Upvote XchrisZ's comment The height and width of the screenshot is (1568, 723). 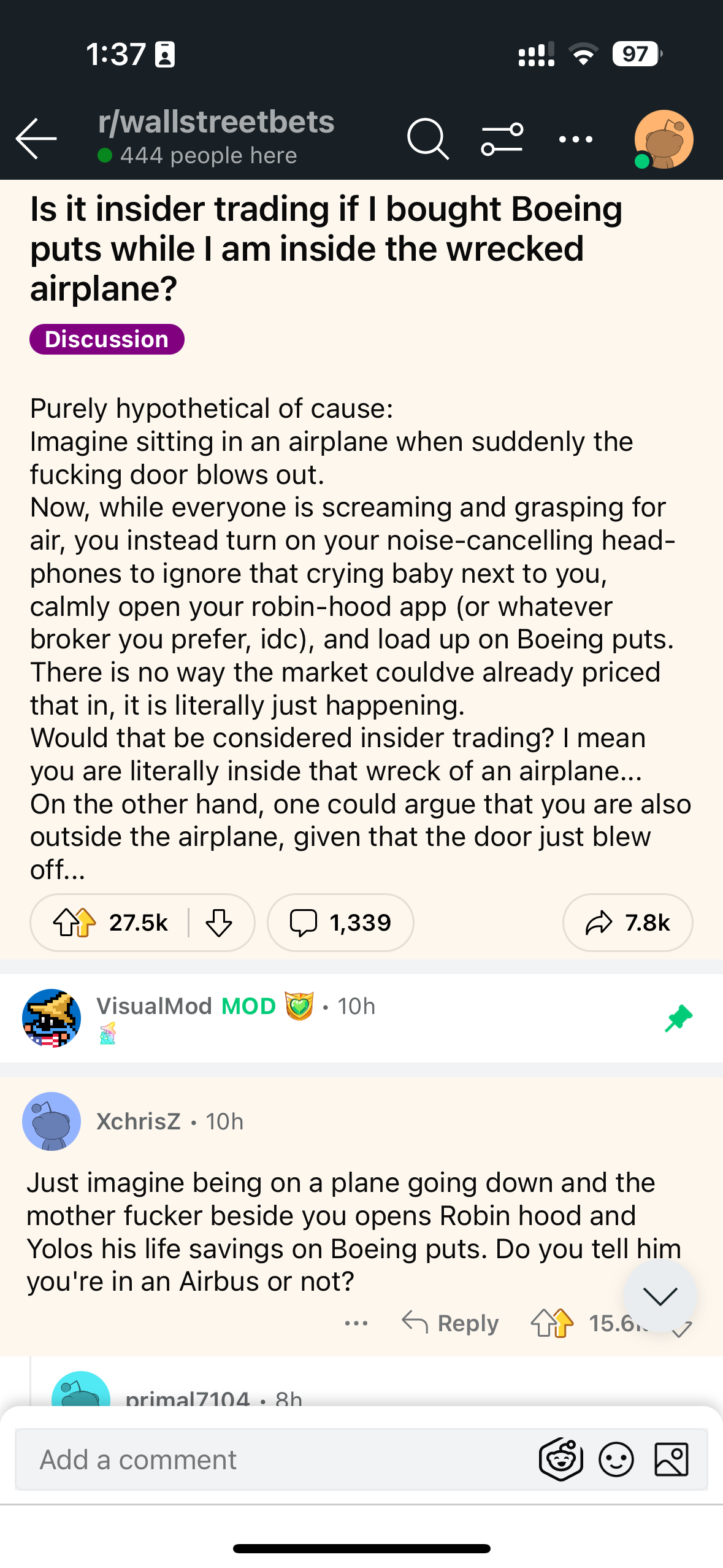coord(552,1323)
